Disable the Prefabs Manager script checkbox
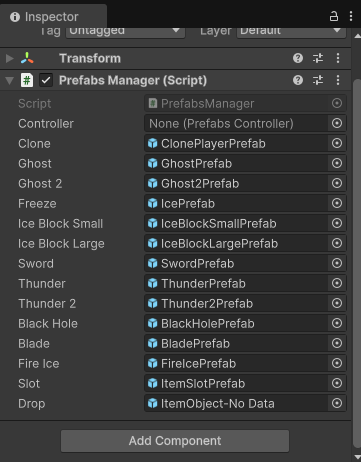361x462 pixels. coord(46,80)
